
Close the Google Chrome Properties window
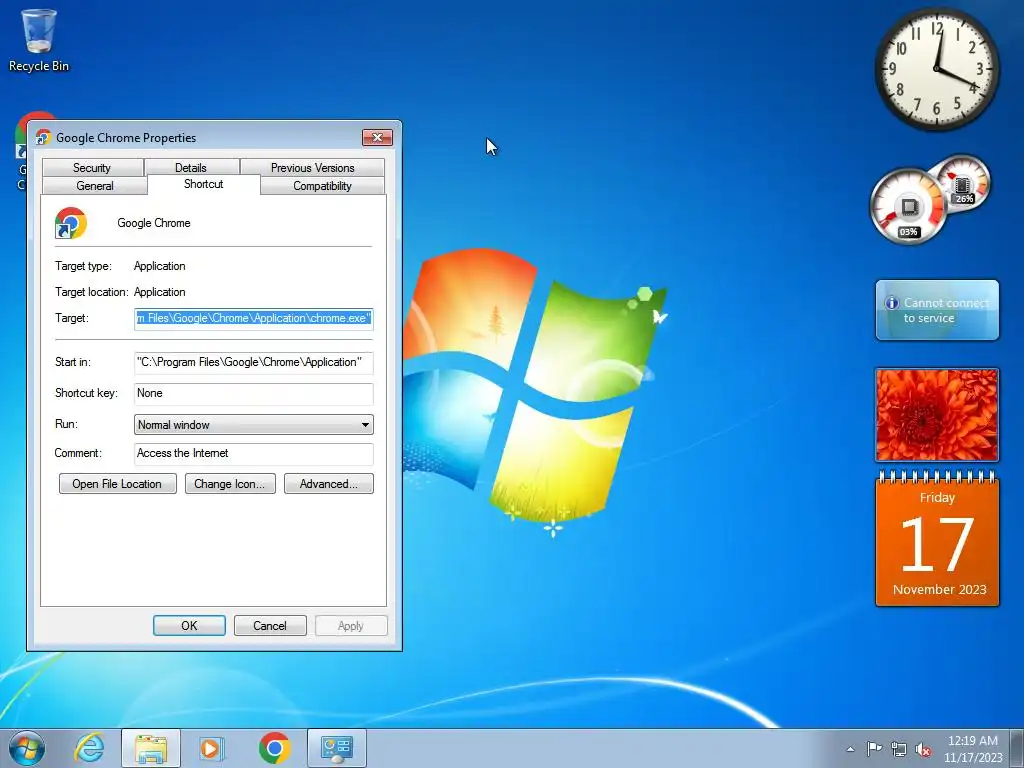pyautogui.click(x=377, y=137)
